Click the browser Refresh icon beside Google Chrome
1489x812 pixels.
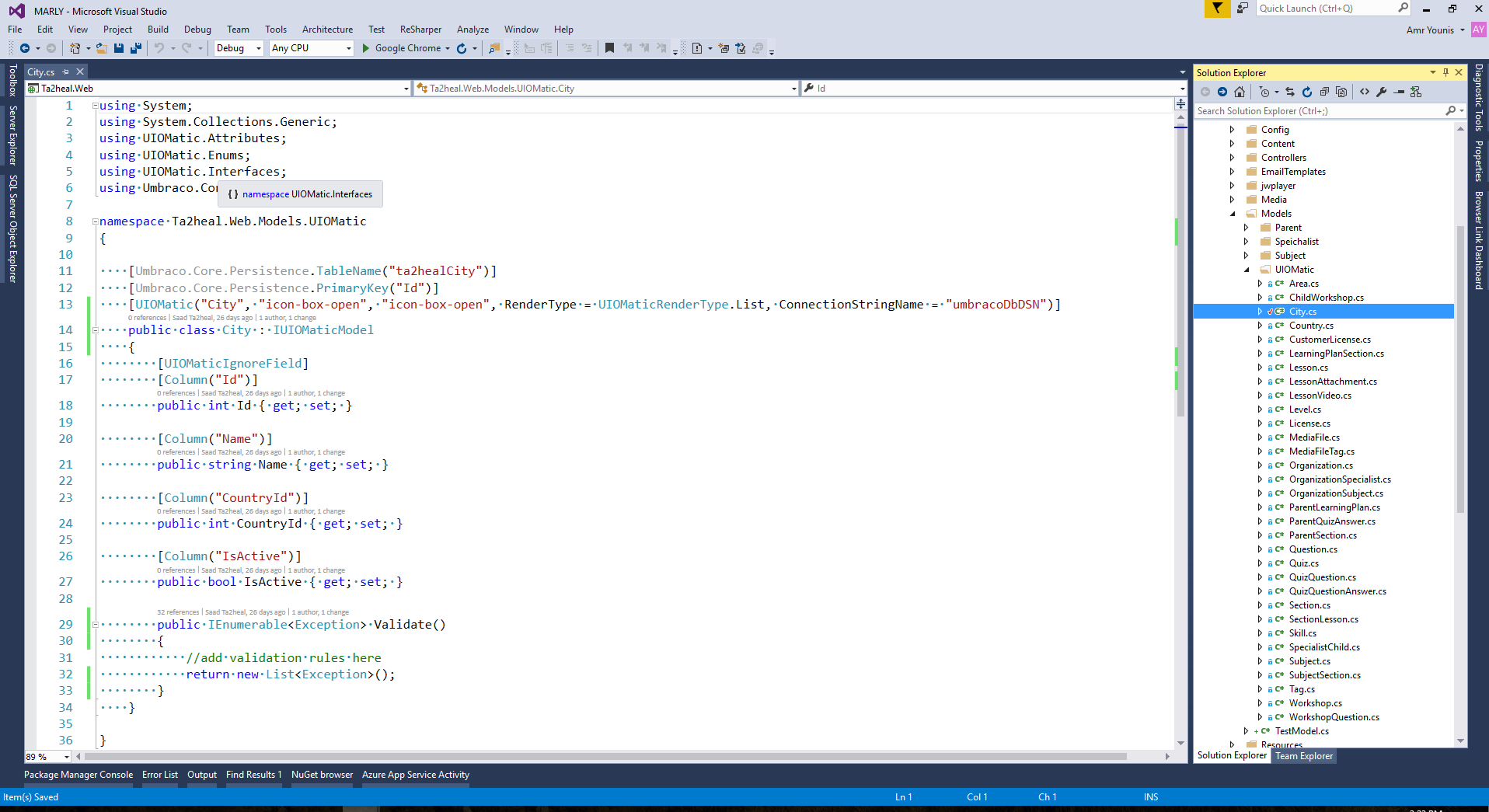coord(462,48)
